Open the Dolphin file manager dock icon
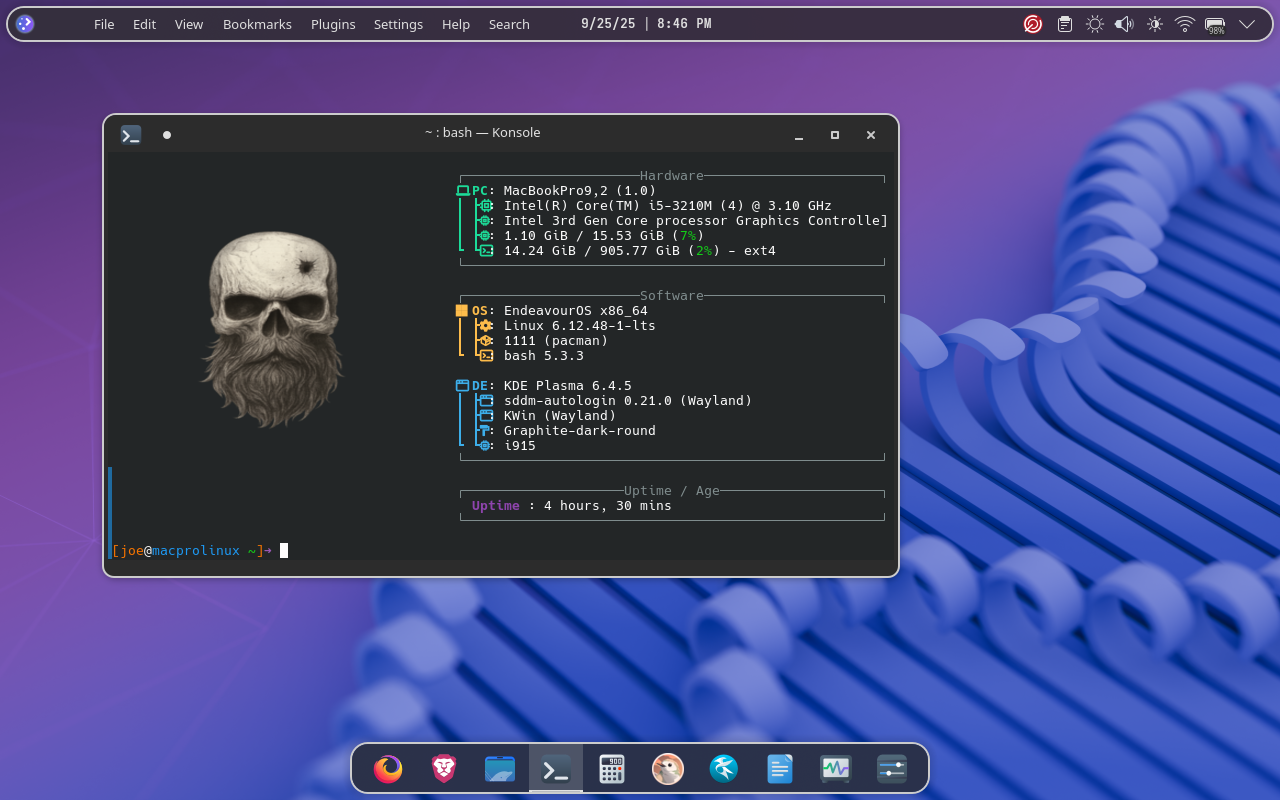The height and width of the screenshot is (800, 1280). coord(500,768)
